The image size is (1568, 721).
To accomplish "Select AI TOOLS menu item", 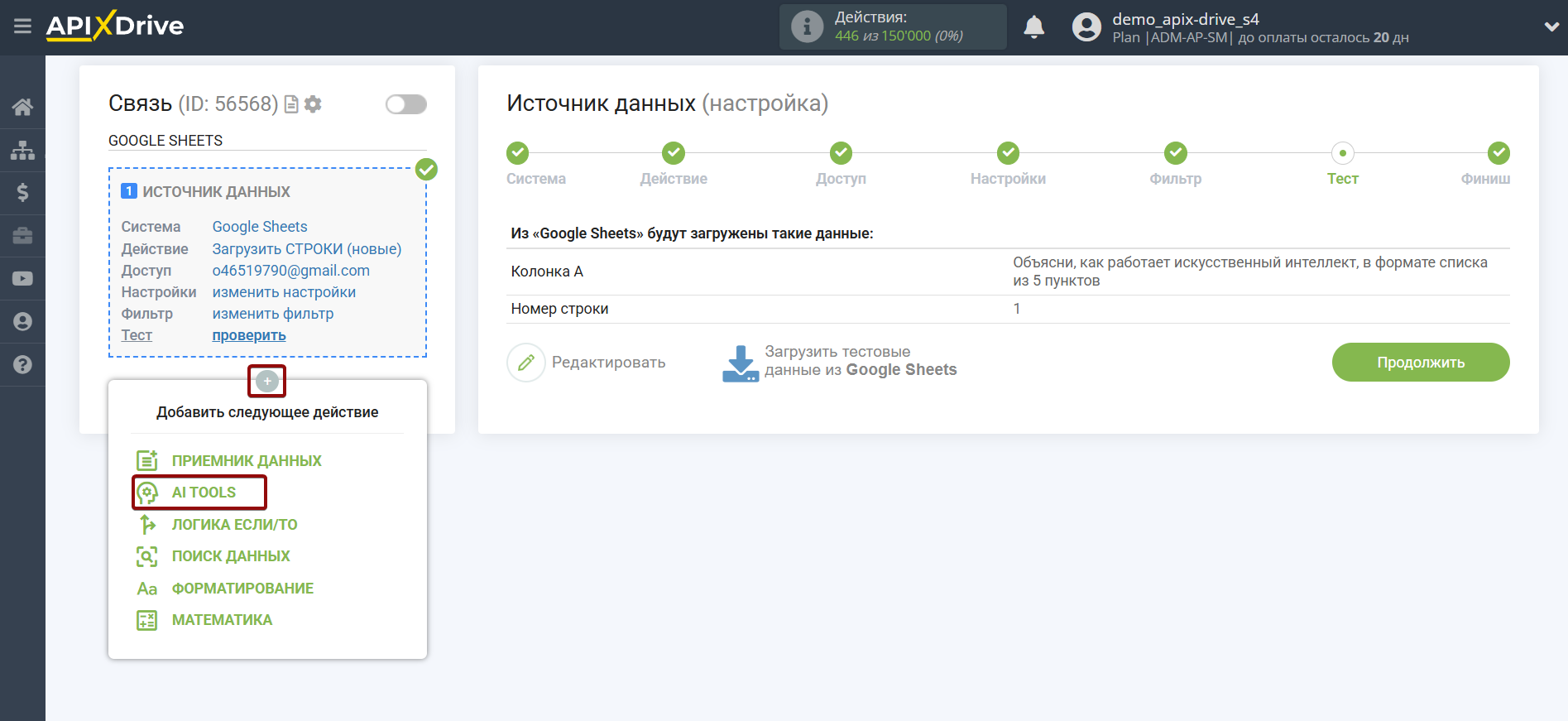I will tap(204, 493).
